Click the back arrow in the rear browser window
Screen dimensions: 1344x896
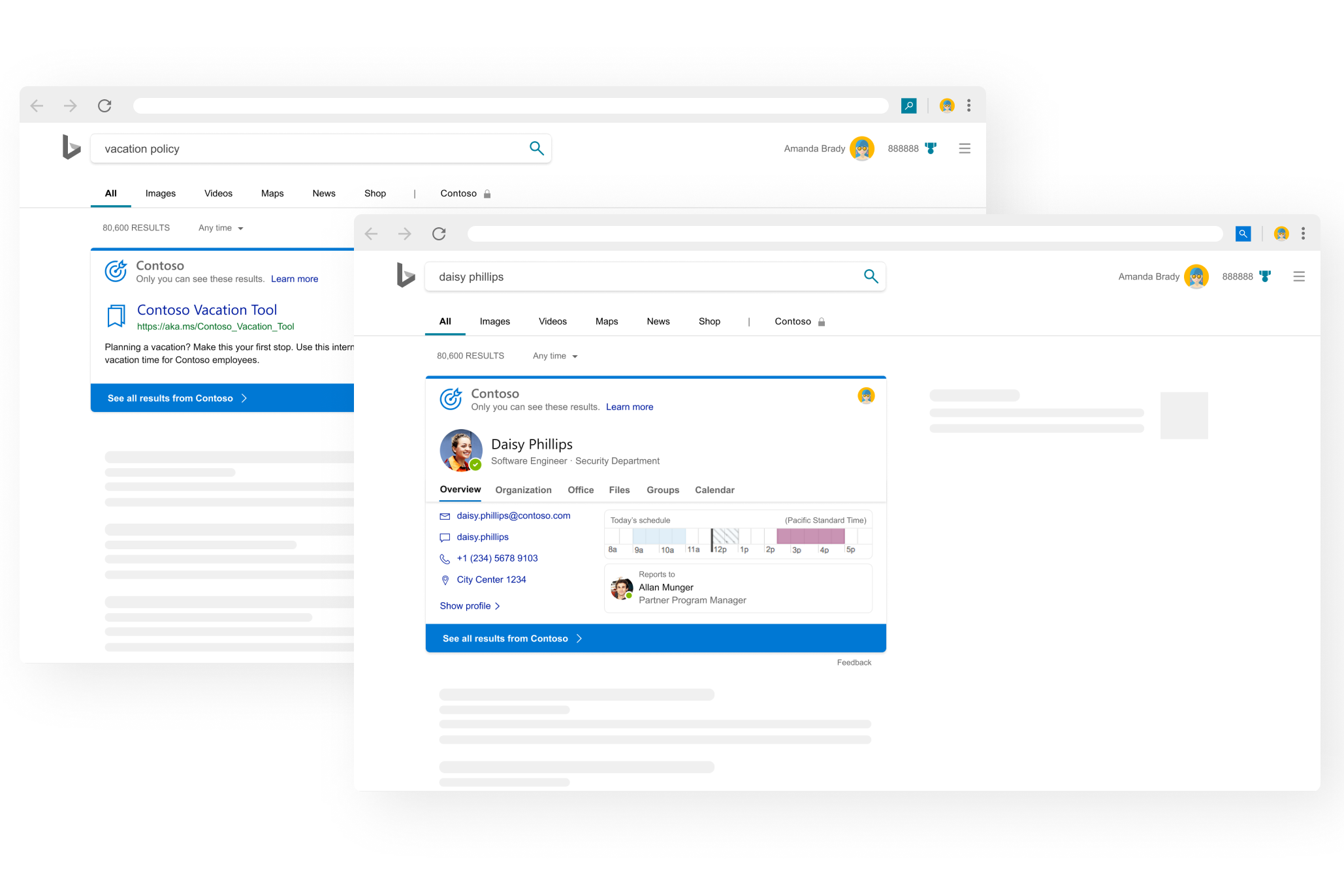tap(37, 106)
